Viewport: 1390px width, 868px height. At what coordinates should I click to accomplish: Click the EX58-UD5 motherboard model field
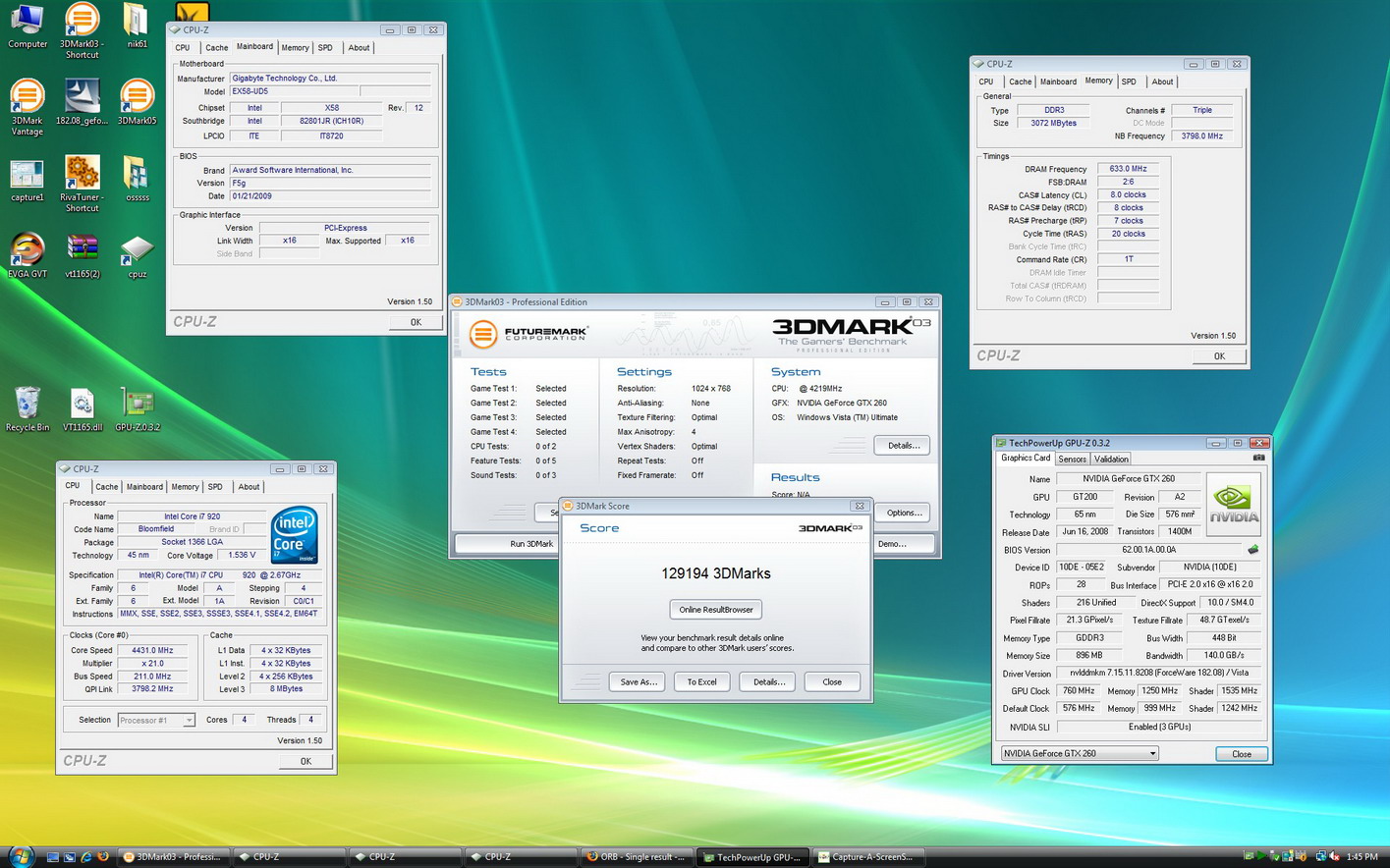click(296, 91)
